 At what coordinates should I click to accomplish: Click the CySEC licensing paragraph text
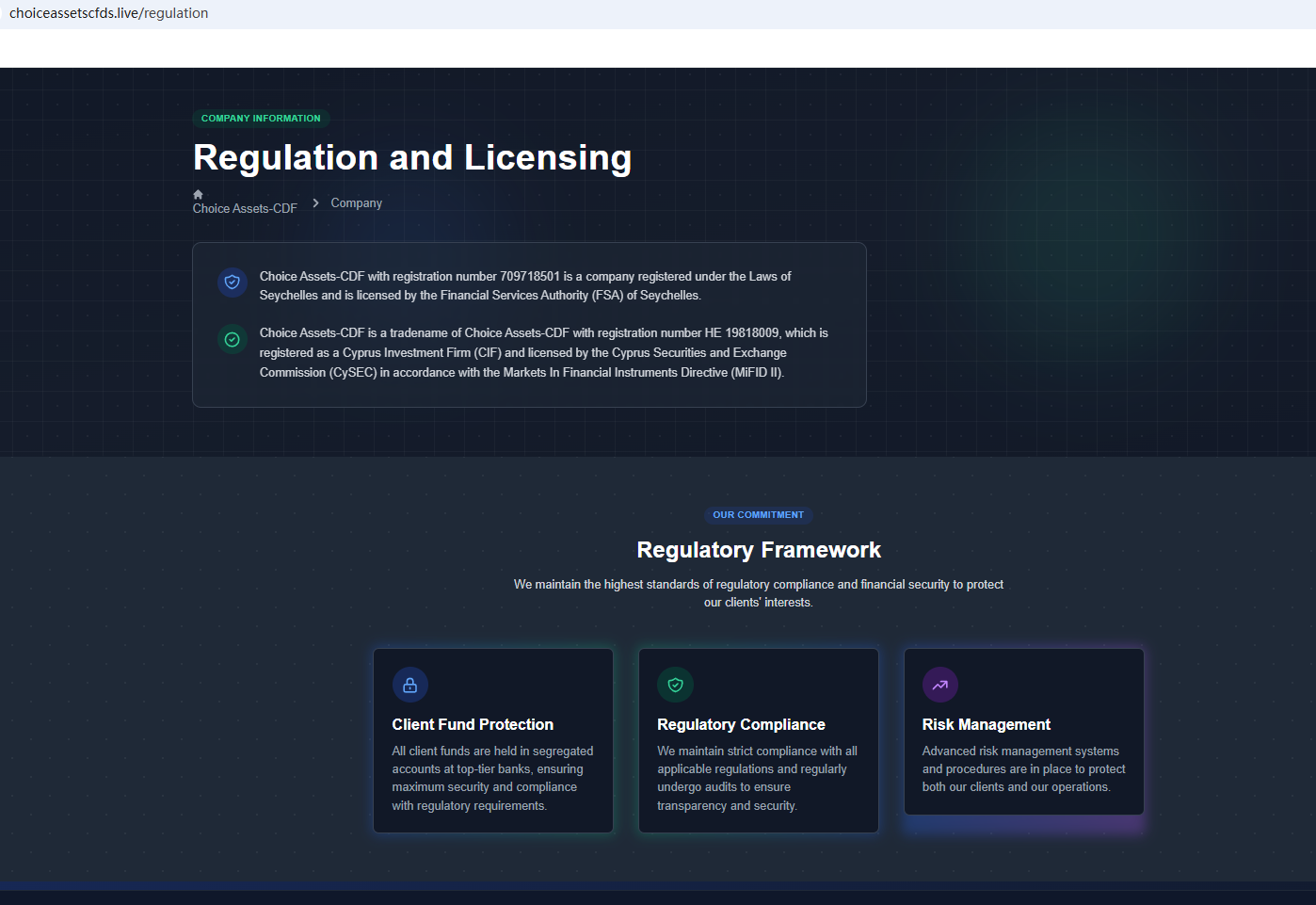pos(544,352)
